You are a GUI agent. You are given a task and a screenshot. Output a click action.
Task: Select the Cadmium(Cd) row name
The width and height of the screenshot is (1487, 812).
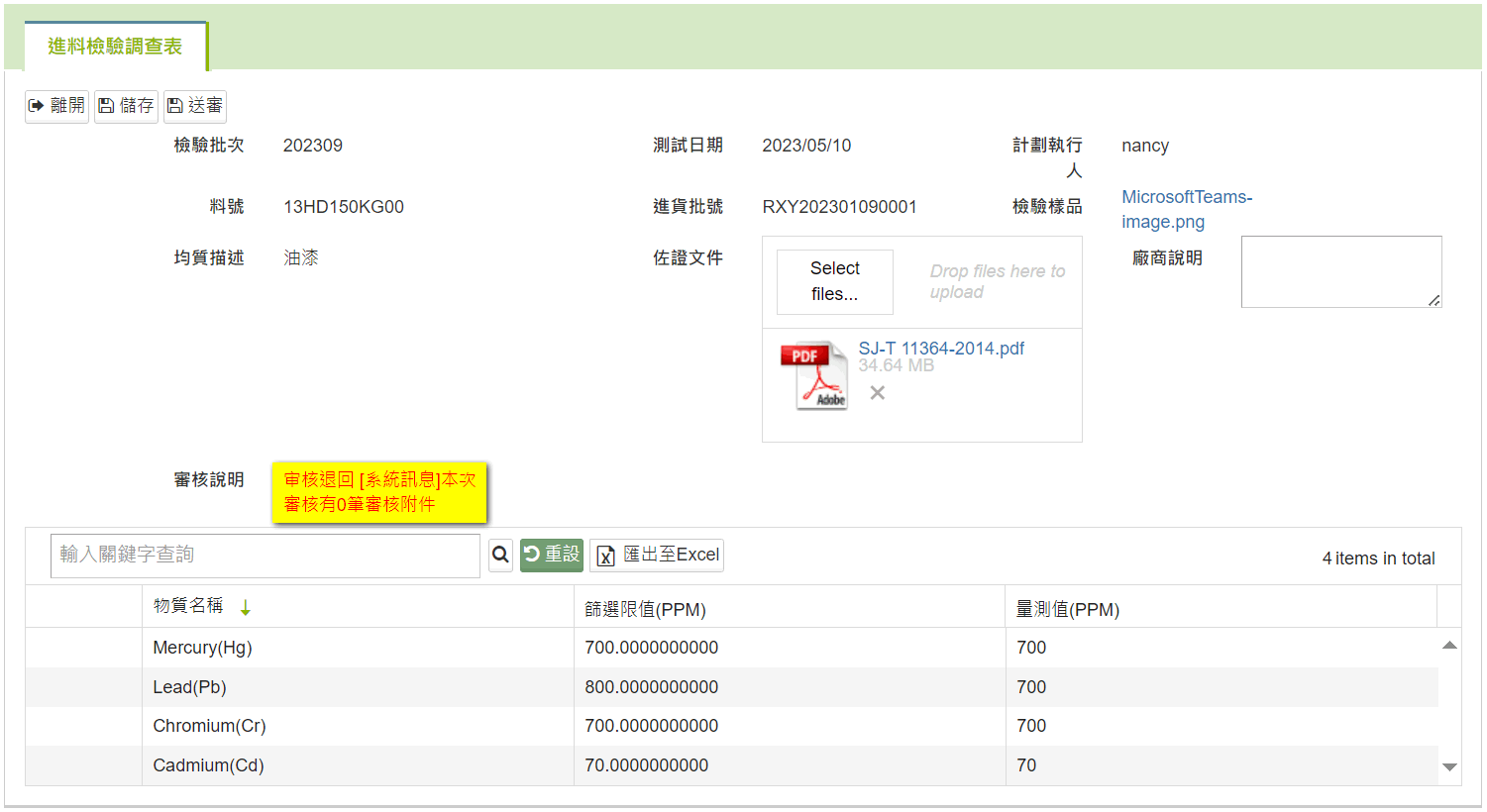click(208, 765)
